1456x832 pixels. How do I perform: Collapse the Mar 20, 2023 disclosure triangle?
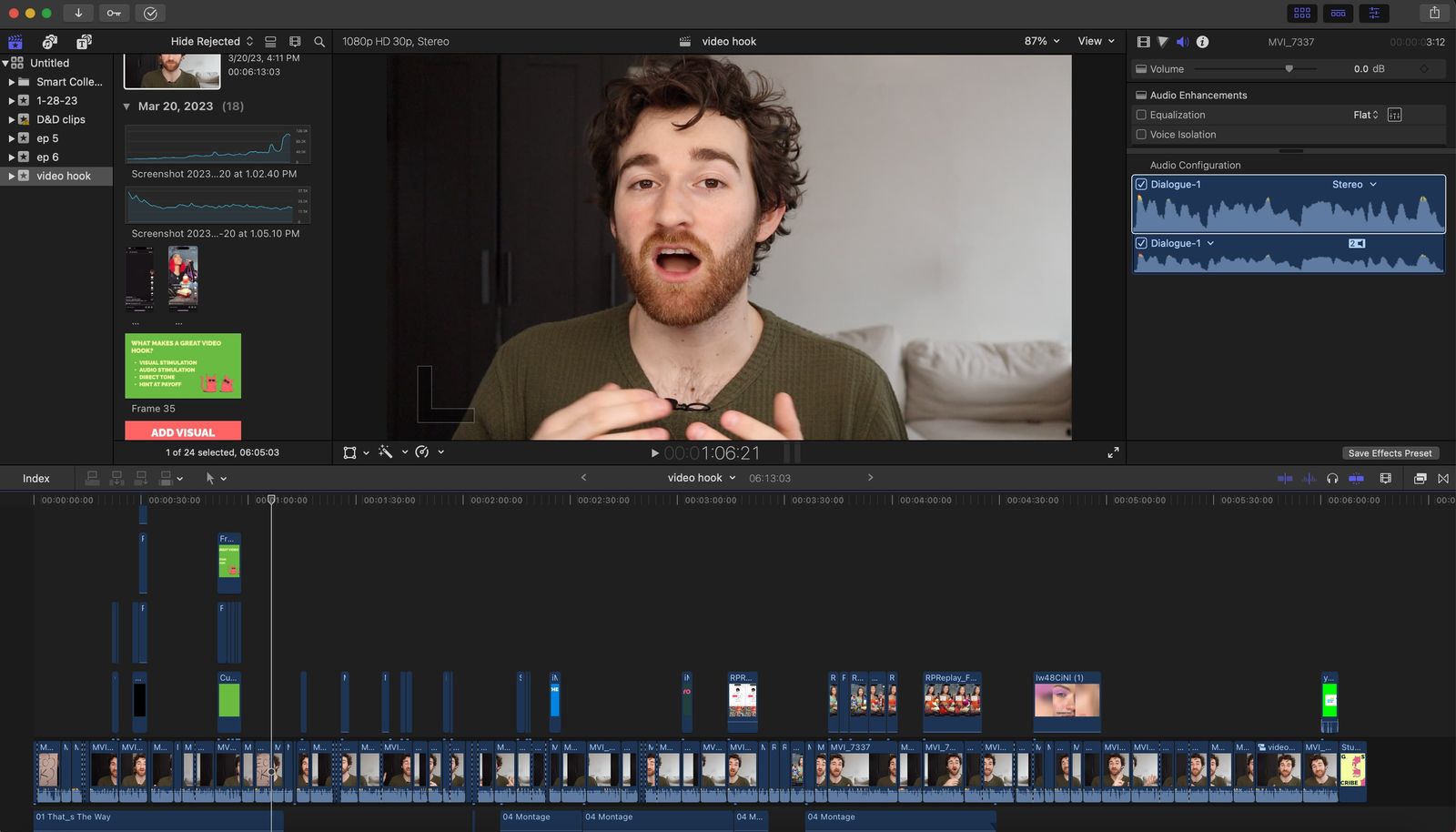tap(126, 107)
